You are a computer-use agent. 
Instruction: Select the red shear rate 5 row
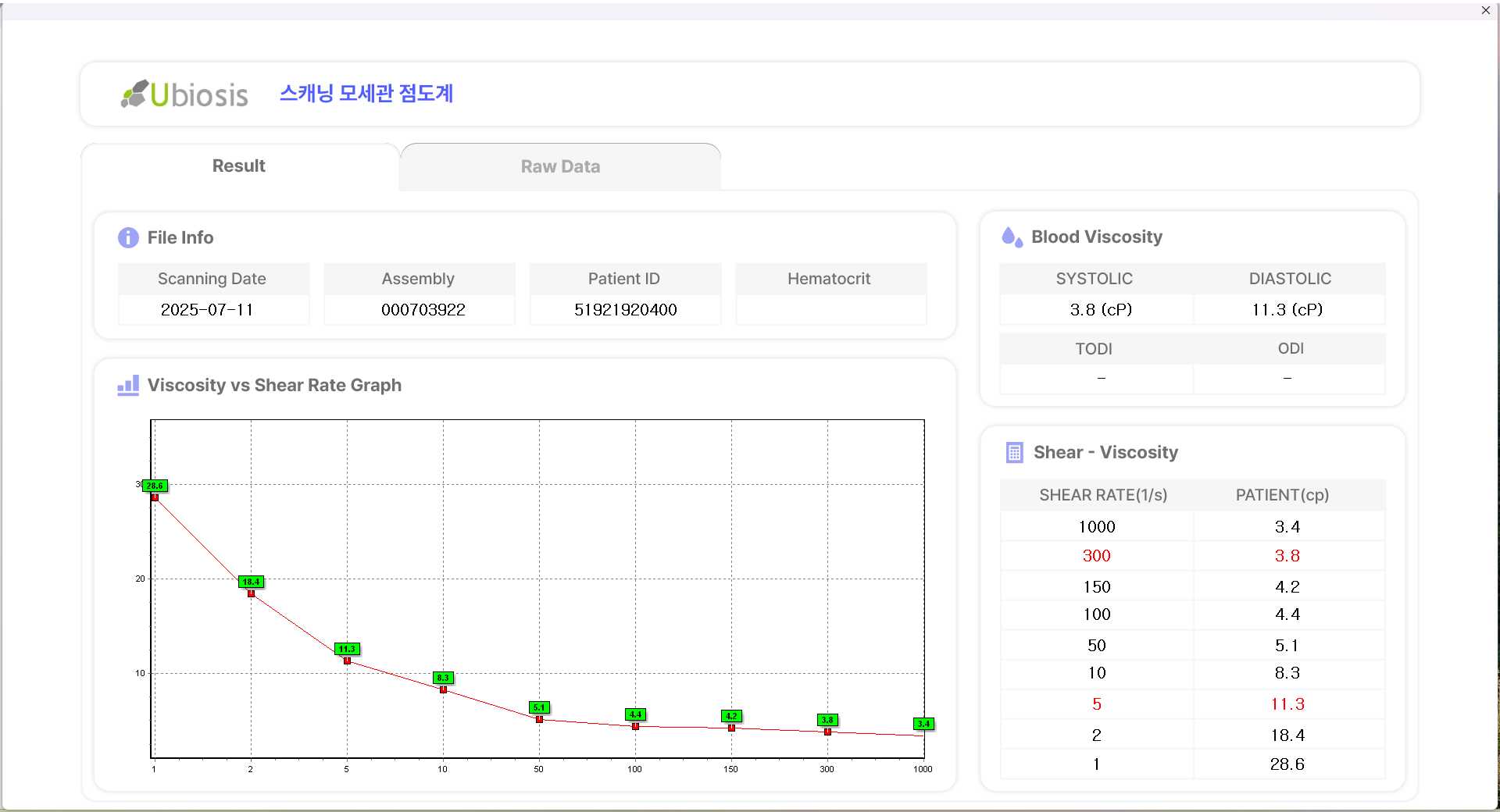click(1096, 704)
